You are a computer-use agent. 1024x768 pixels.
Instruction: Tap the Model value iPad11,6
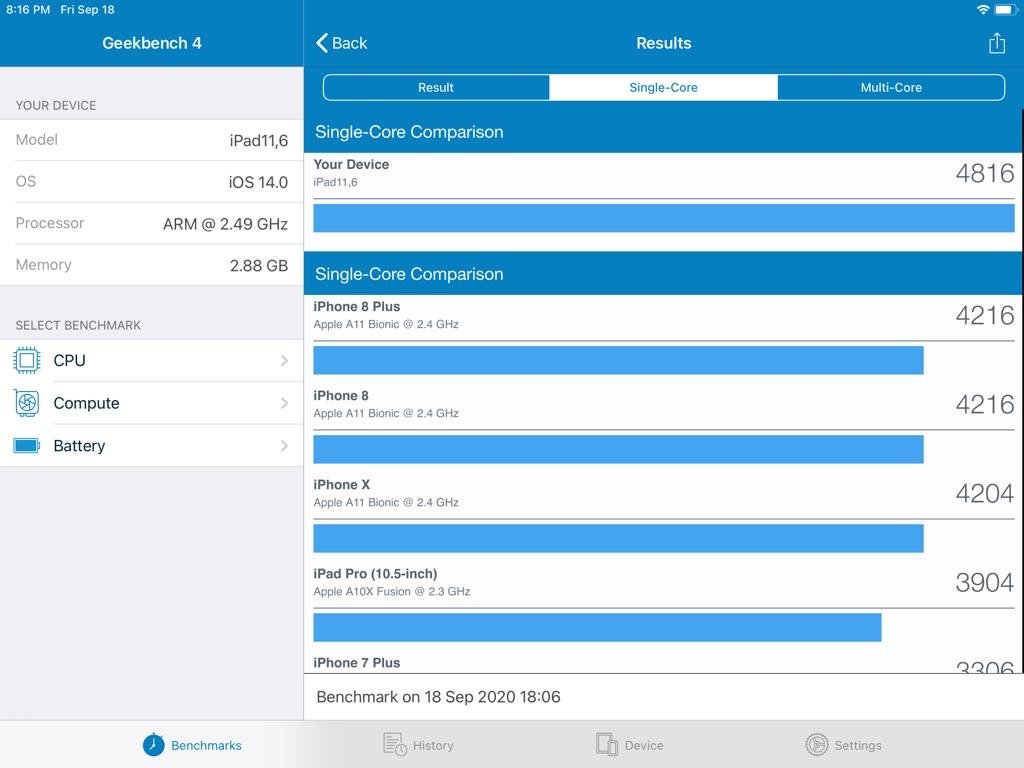click(x=259, y=140)
